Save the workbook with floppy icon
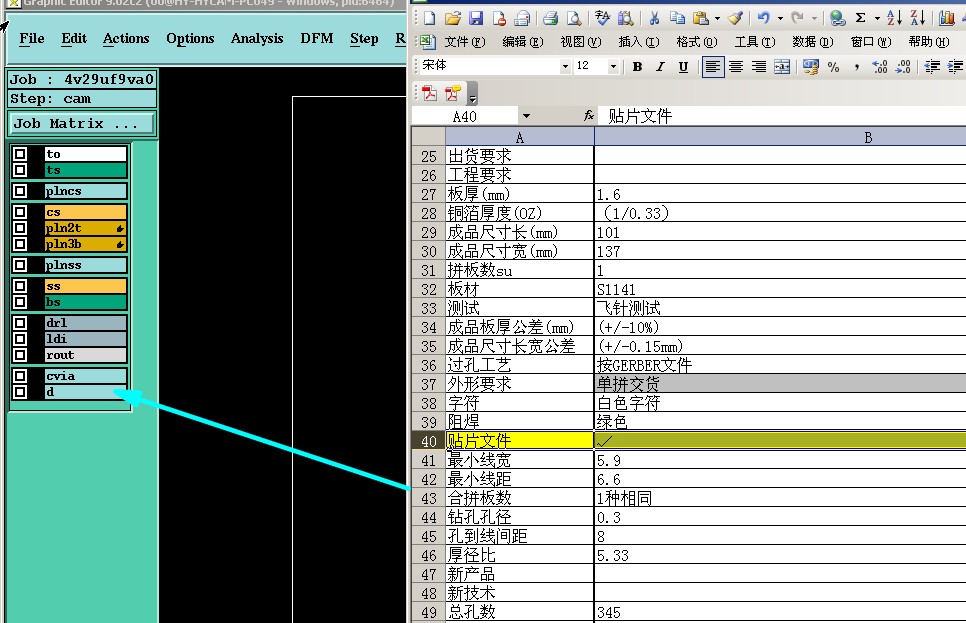 (x=476, y=18)
